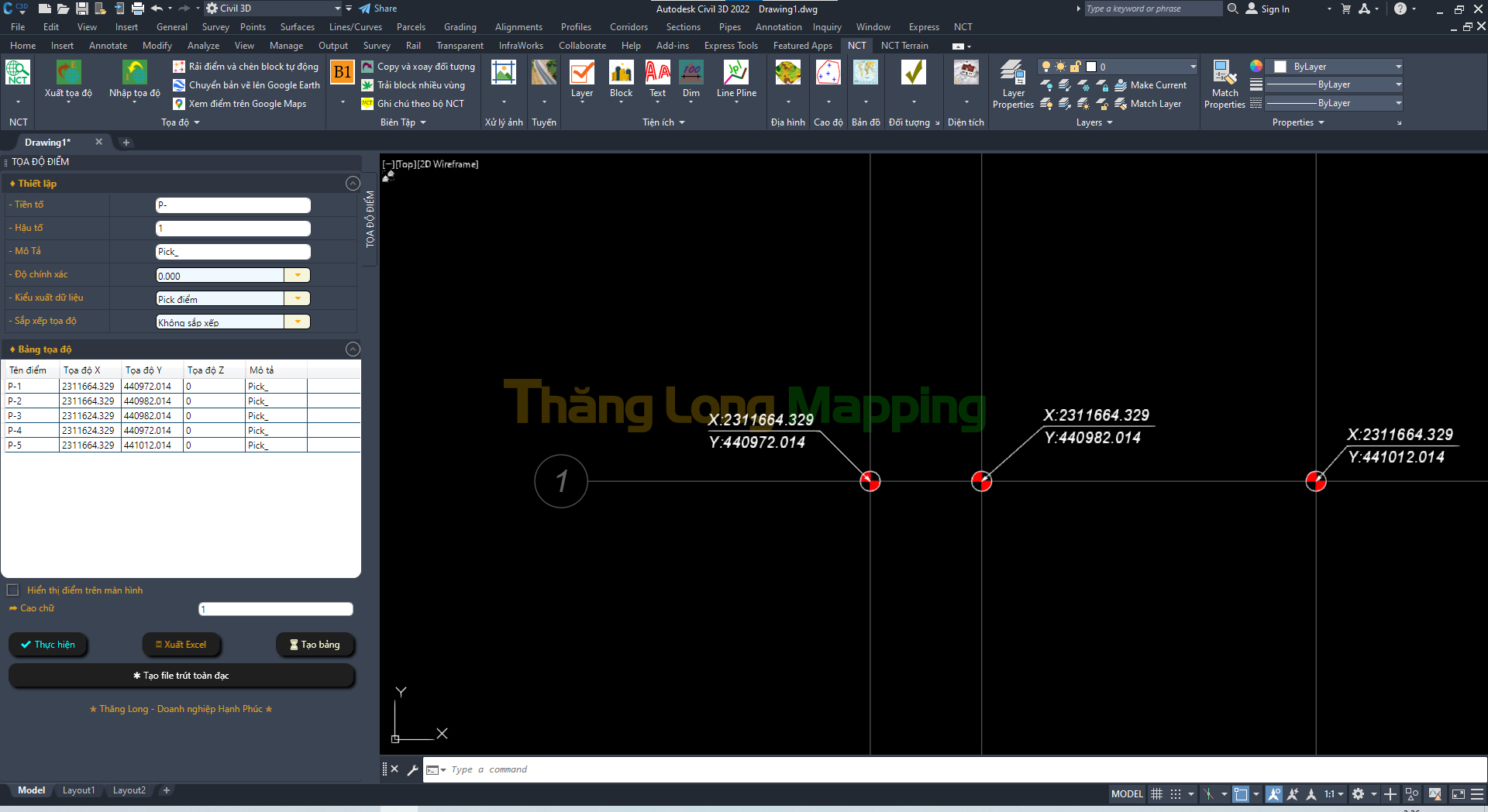
Task: Open the Block utility icon
Action: pyautogui.click(x=621, y=74)
